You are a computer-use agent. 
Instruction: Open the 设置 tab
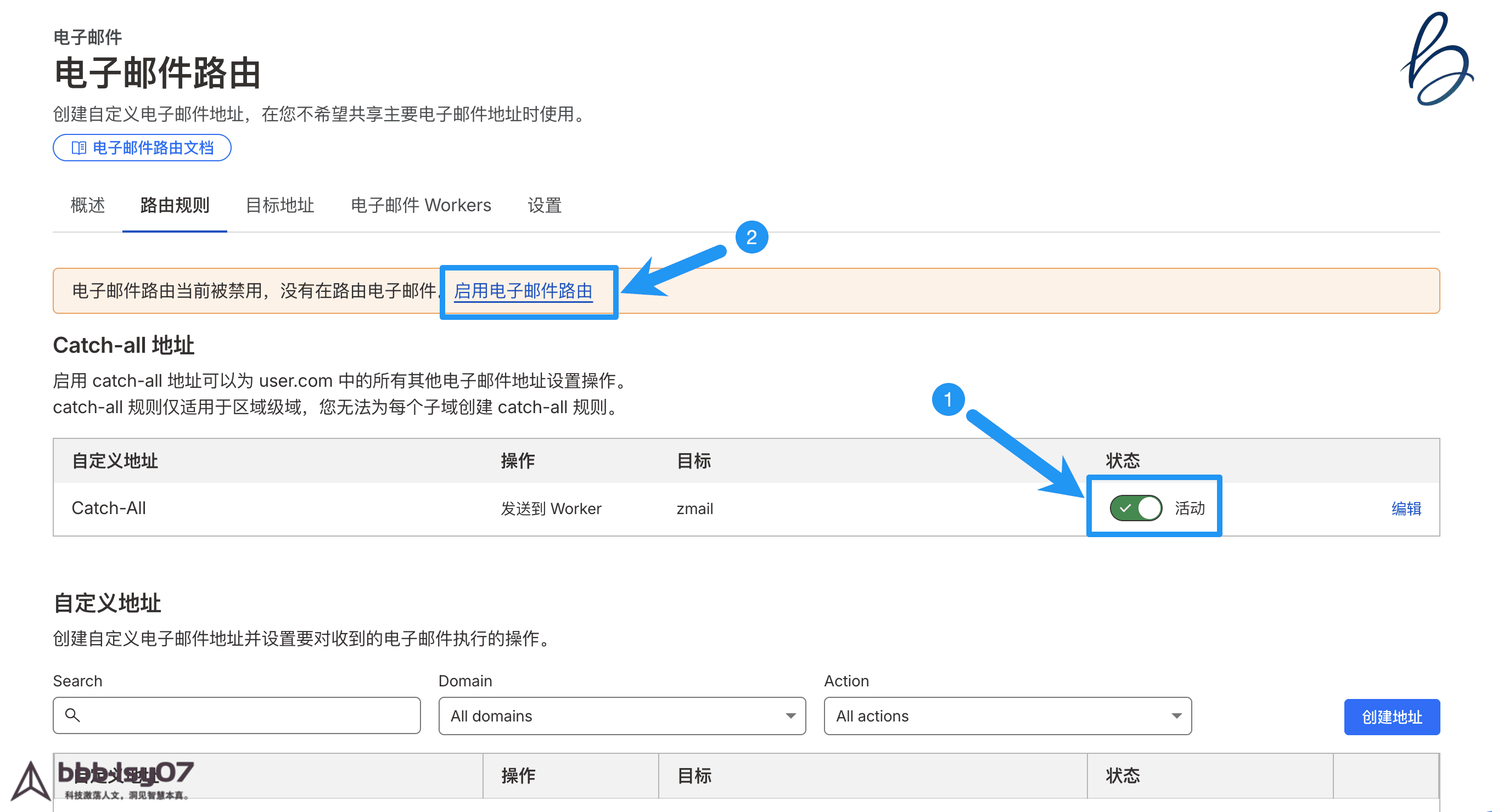tap(545, 205)
